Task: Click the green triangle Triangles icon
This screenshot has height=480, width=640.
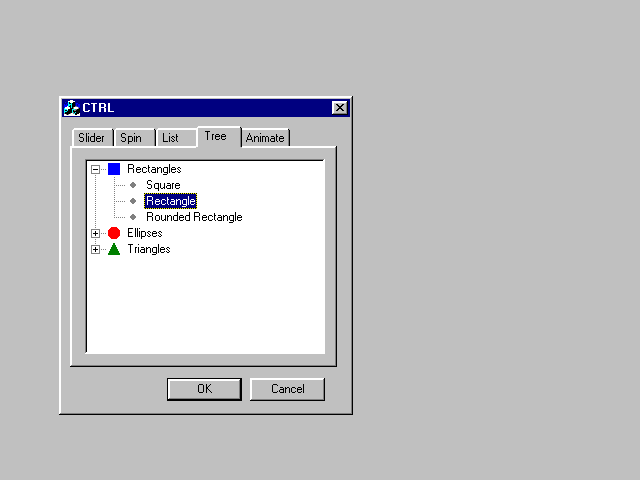Action: (114, 249)
